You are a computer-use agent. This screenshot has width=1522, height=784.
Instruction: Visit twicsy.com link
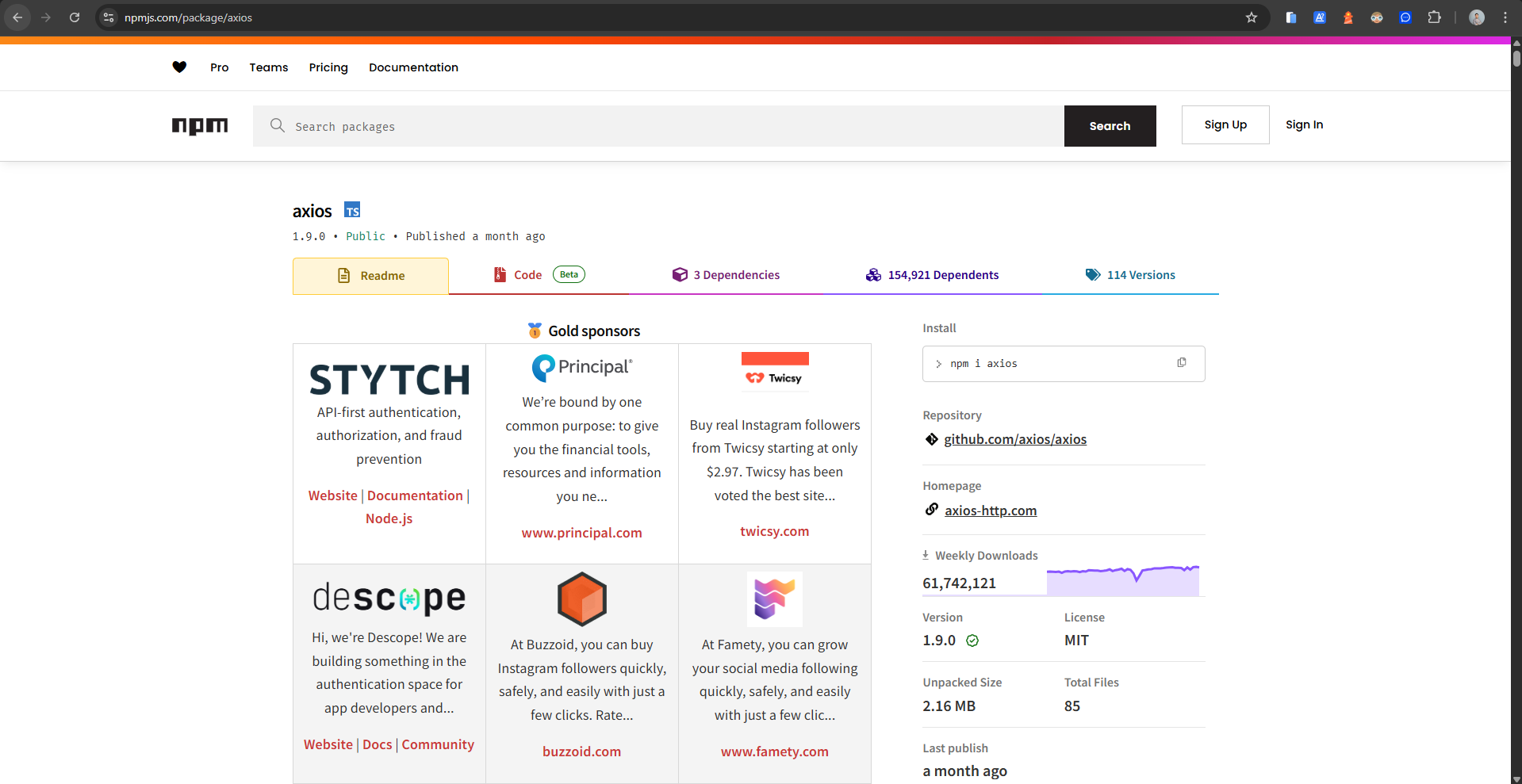pos(775,531)
